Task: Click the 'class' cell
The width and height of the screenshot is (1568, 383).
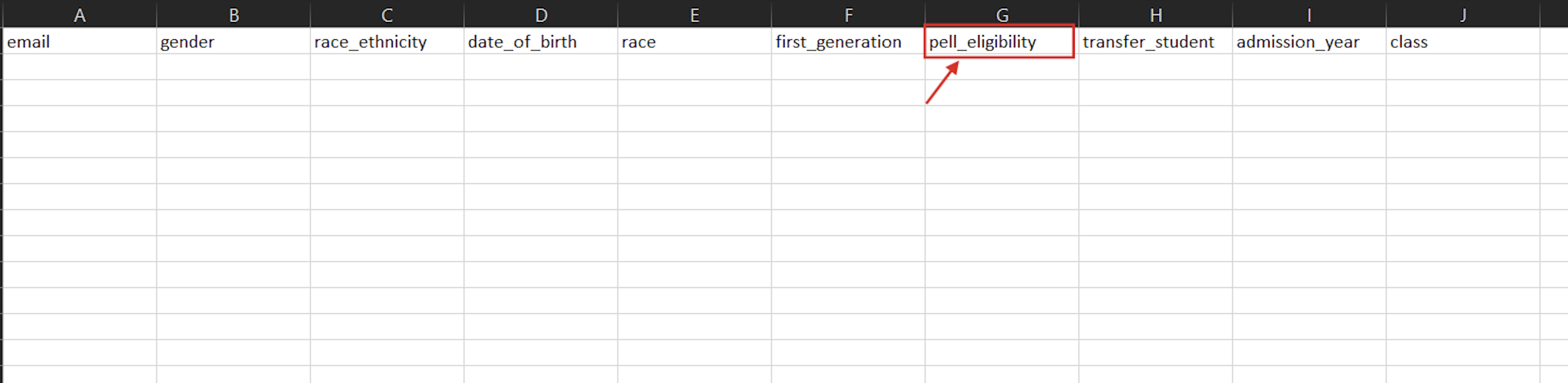Action: point(1463,41)
